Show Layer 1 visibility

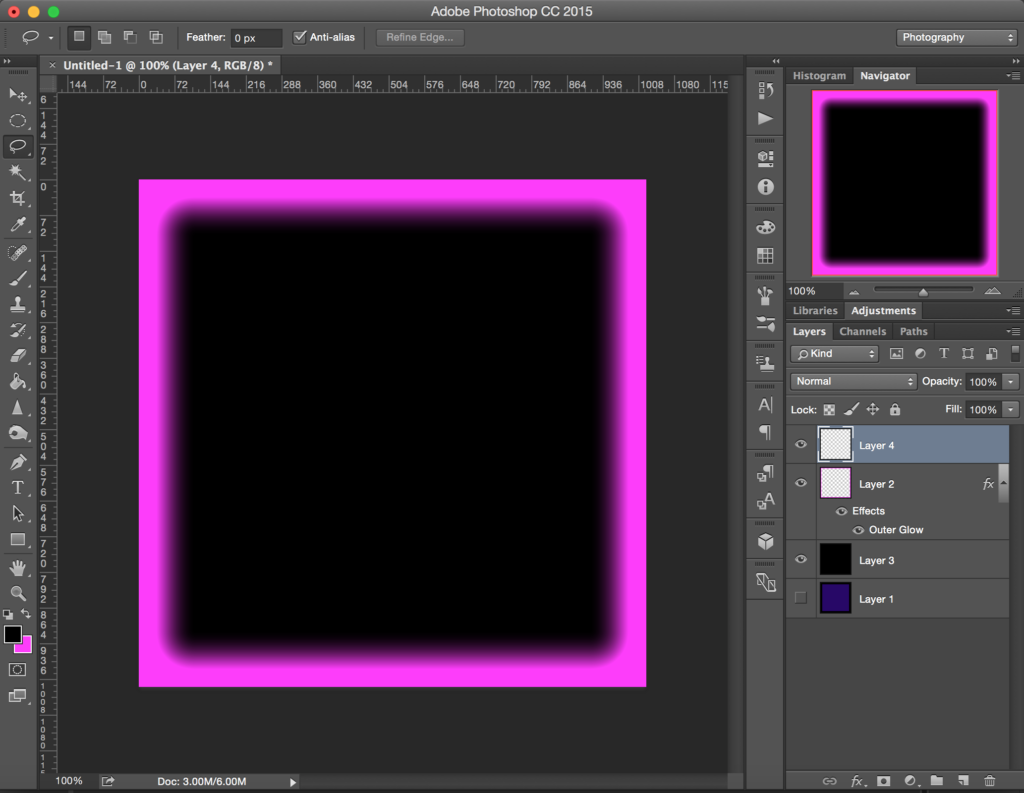pyautogui.click(x=801, y=598)
